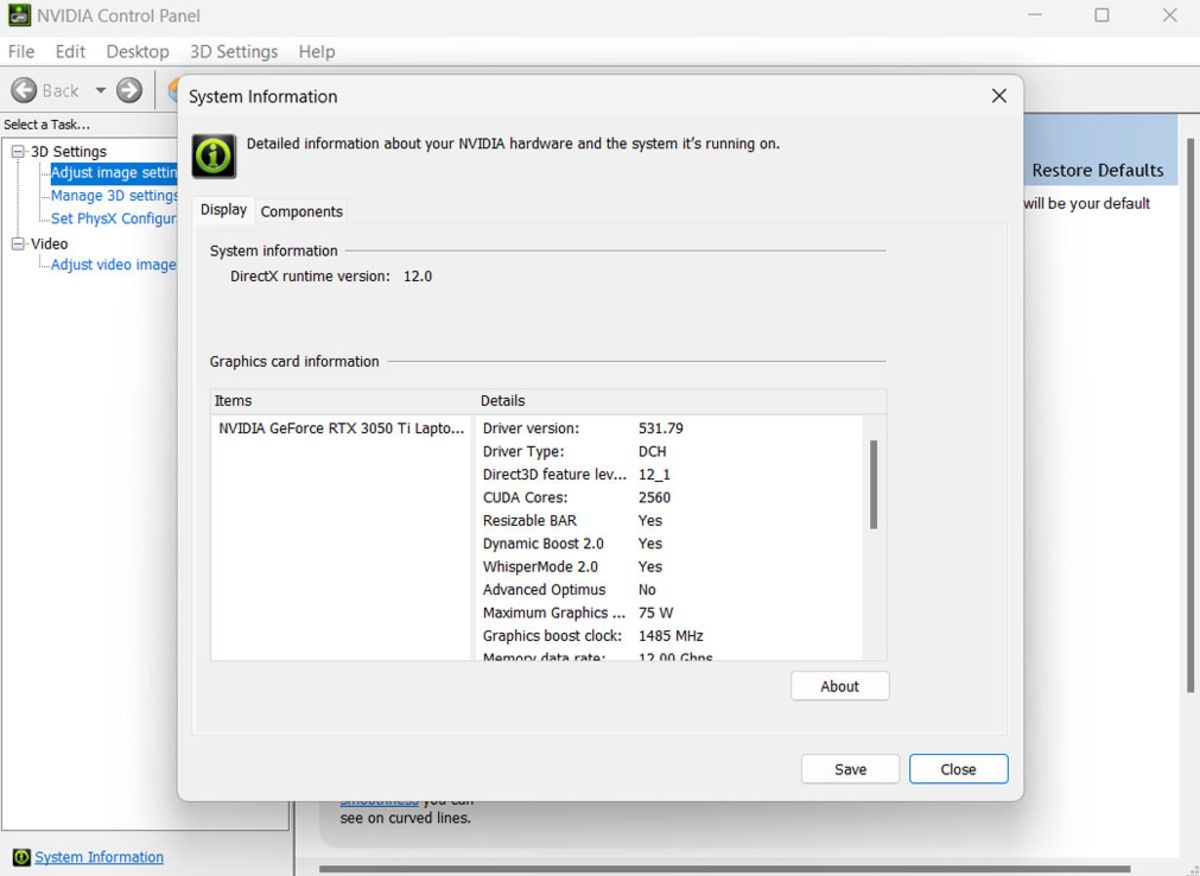Click the Items column header

[342, 401]
